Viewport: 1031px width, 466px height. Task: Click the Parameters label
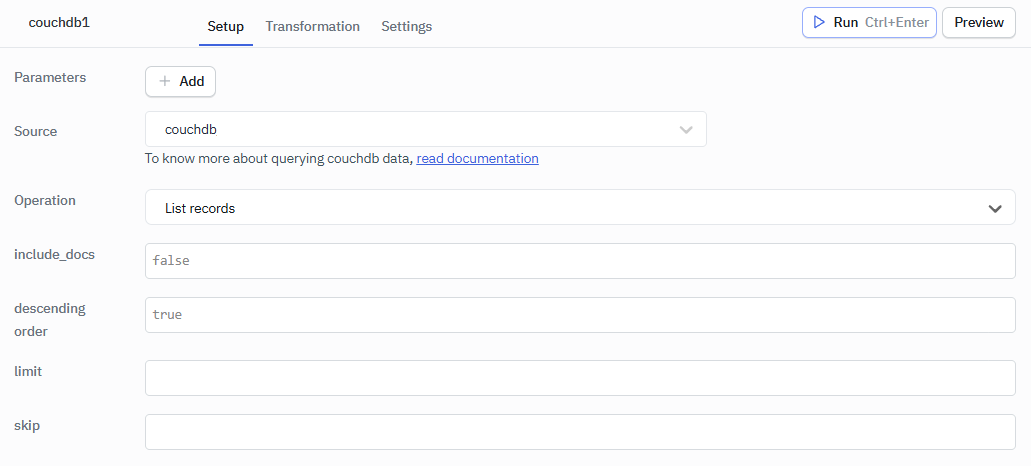50,77
